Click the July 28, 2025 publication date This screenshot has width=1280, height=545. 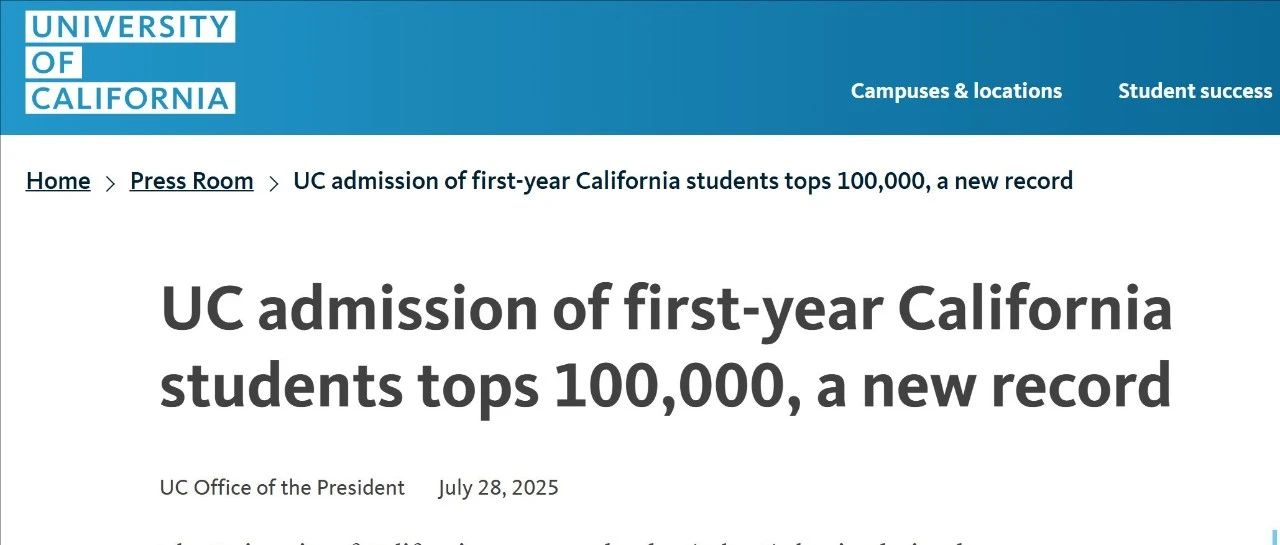click(498, 488)
